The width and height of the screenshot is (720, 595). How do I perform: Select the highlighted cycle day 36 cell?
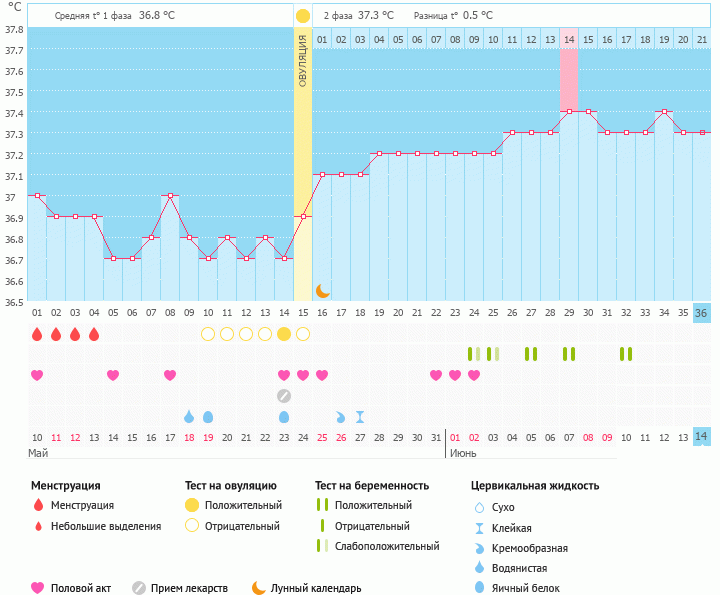tap(701, 313)
